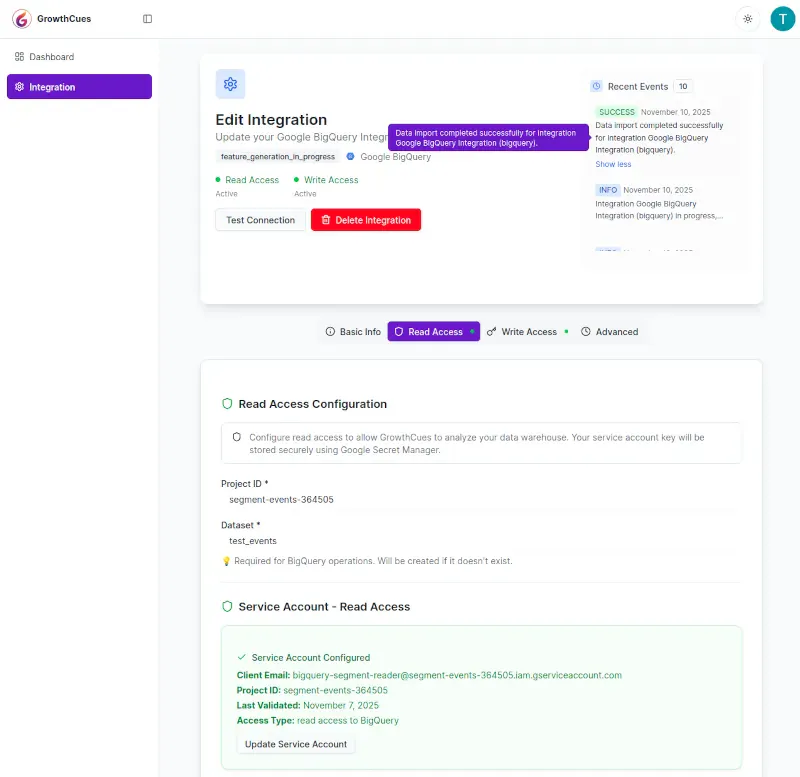Click the shield icon in the info notice

tap(237, 437)
